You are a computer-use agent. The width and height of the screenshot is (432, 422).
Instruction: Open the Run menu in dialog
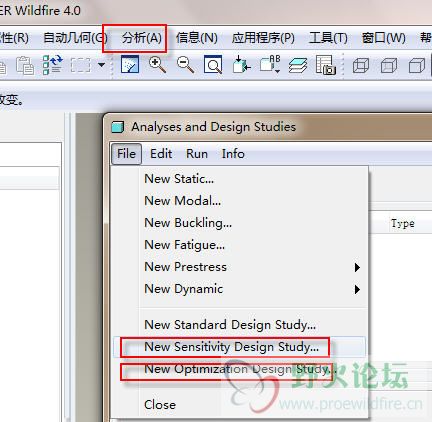click(x=197, y=154)
